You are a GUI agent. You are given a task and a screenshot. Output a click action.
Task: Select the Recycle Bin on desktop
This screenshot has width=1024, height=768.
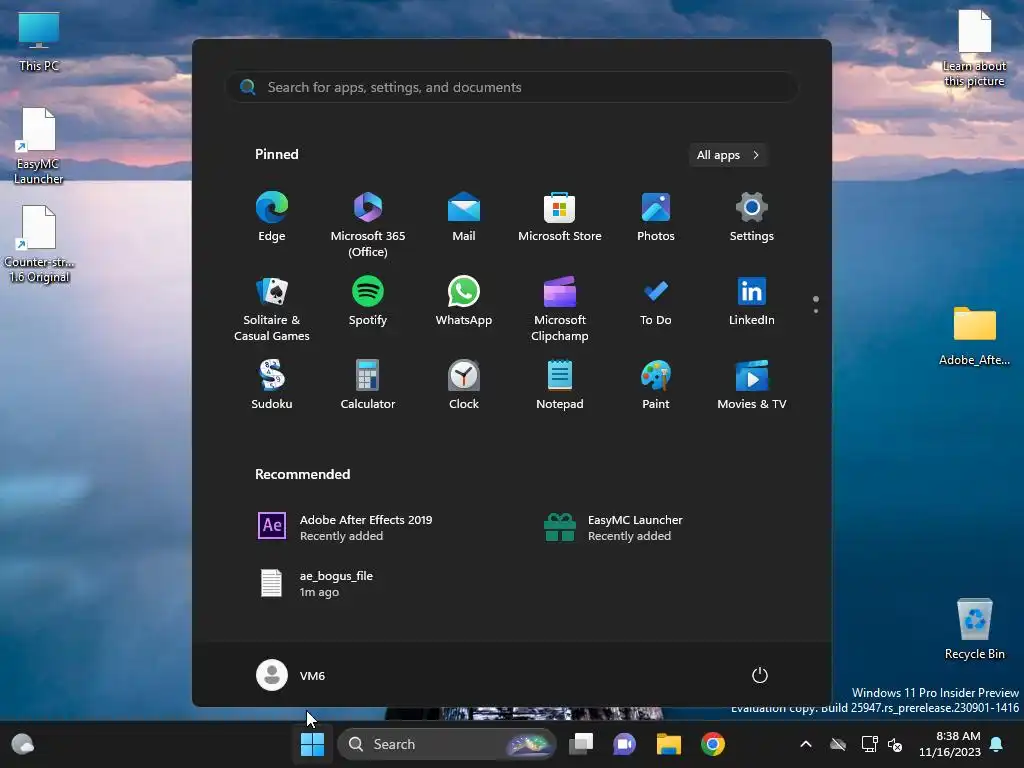click(974, 629)
